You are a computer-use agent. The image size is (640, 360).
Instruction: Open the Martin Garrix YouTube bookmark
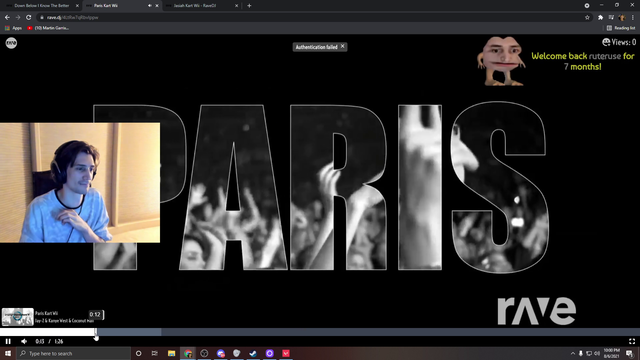[x=48, y=28]
